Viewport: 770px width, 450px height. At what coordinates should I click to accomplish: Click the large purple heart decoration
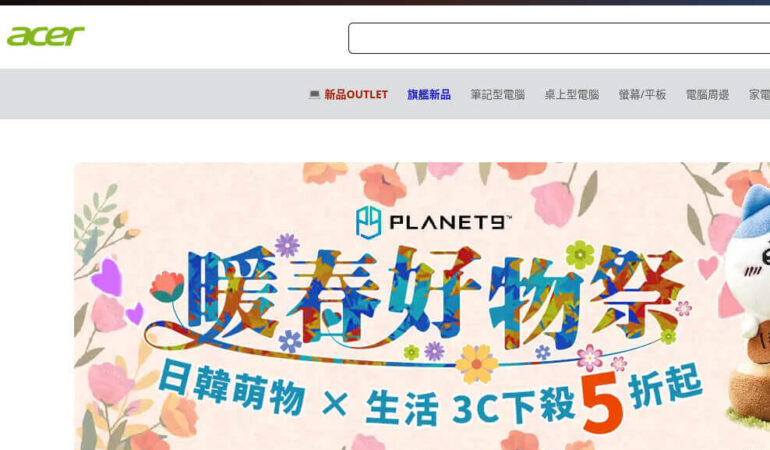[x=107, y=276]
